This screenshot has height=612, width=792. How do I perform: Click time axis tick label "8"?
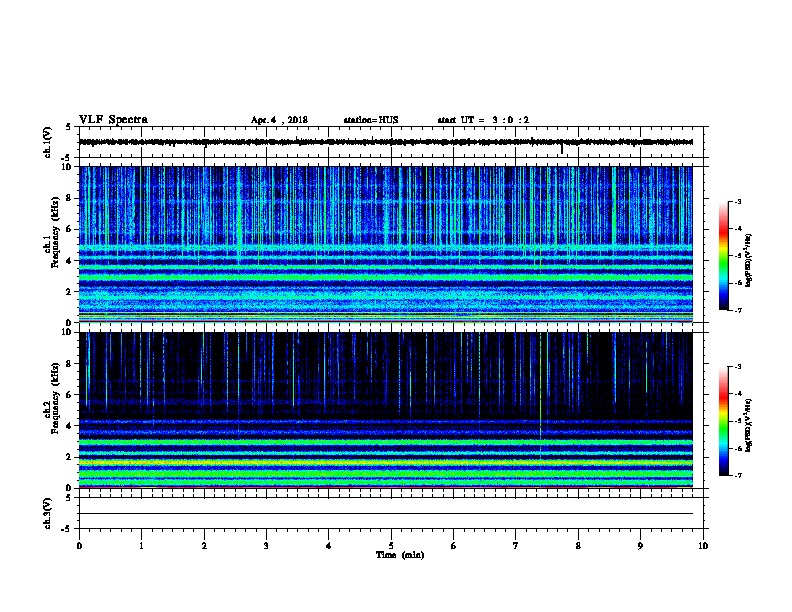coord(578,546)
